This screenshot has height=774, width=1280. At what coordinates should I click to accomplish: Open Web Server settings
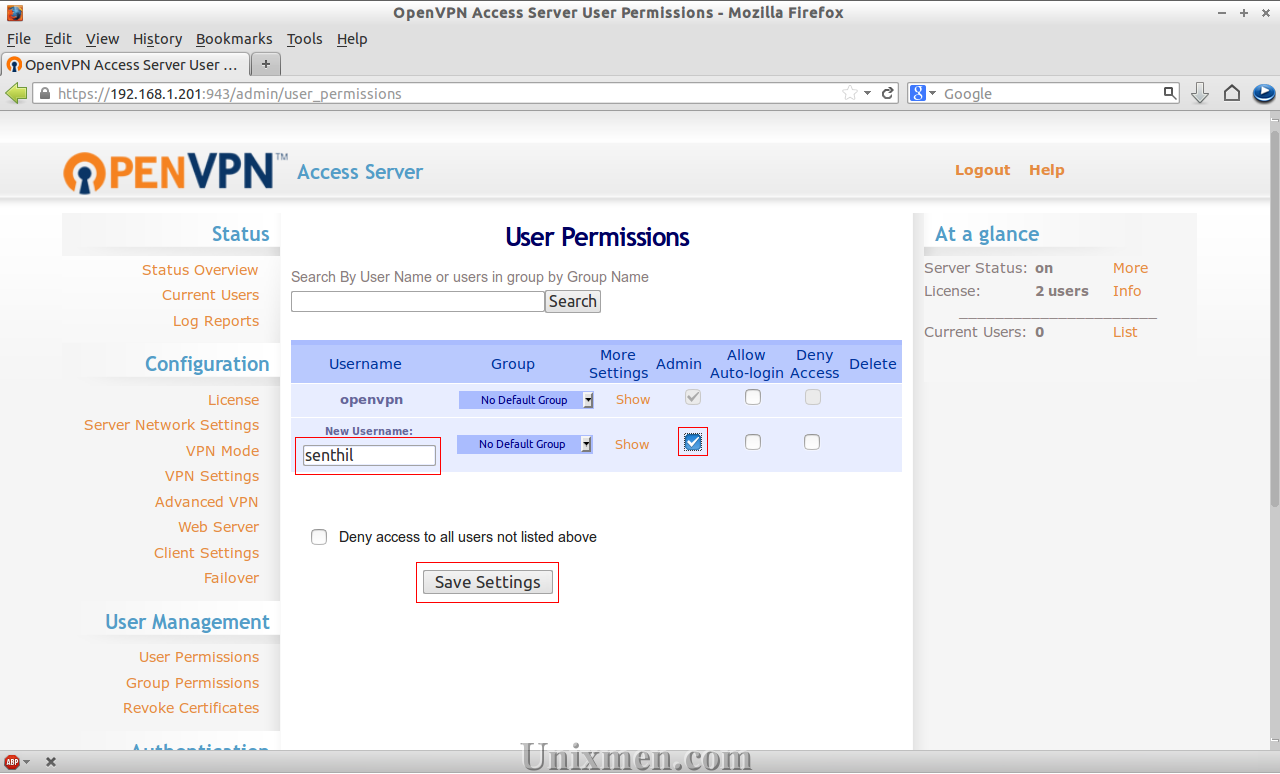pyautogui.click(x=218, y=527)
